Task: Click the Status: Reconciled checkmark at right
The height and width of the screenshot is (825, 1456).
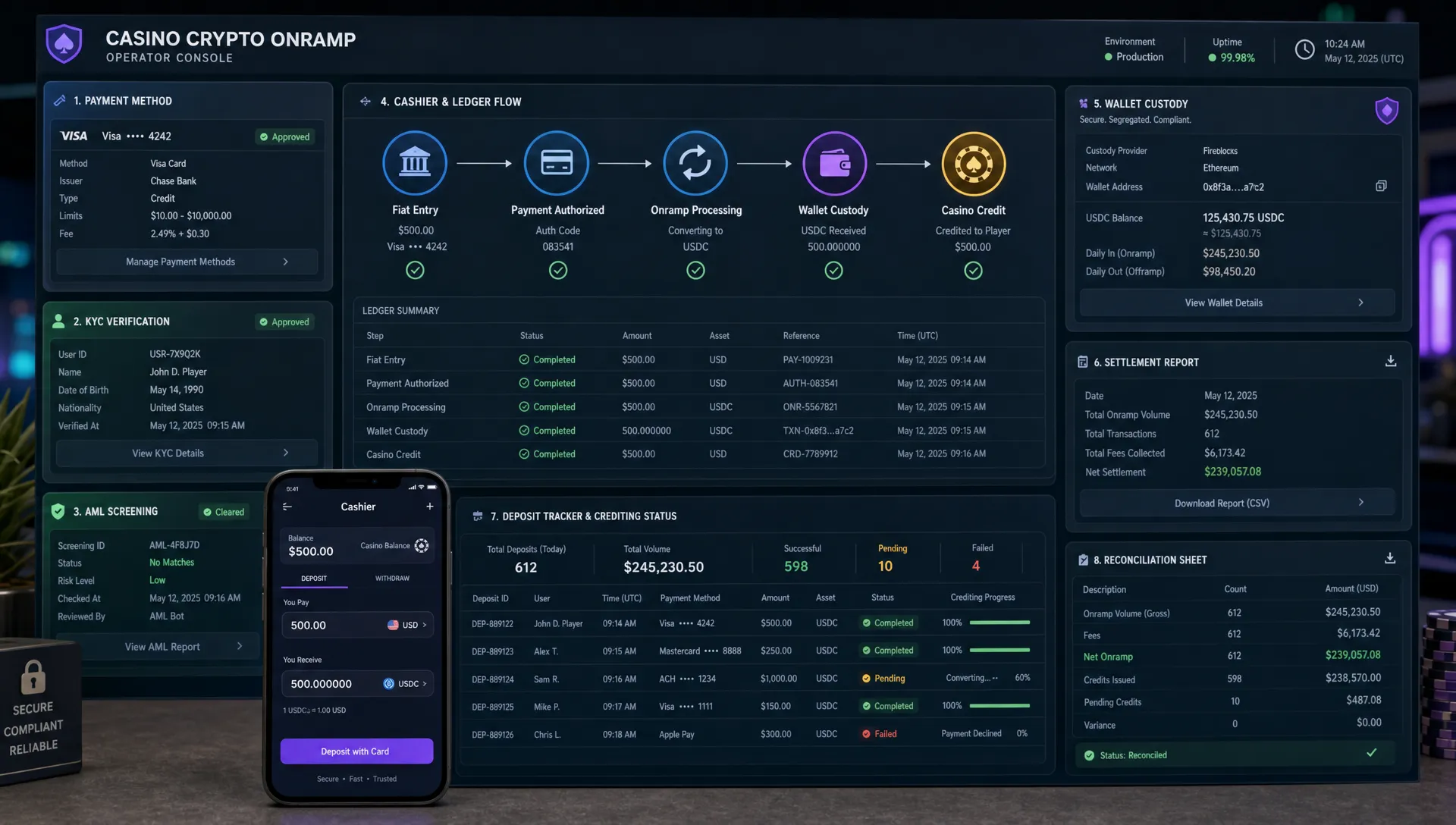Action: click(1371, 753)
